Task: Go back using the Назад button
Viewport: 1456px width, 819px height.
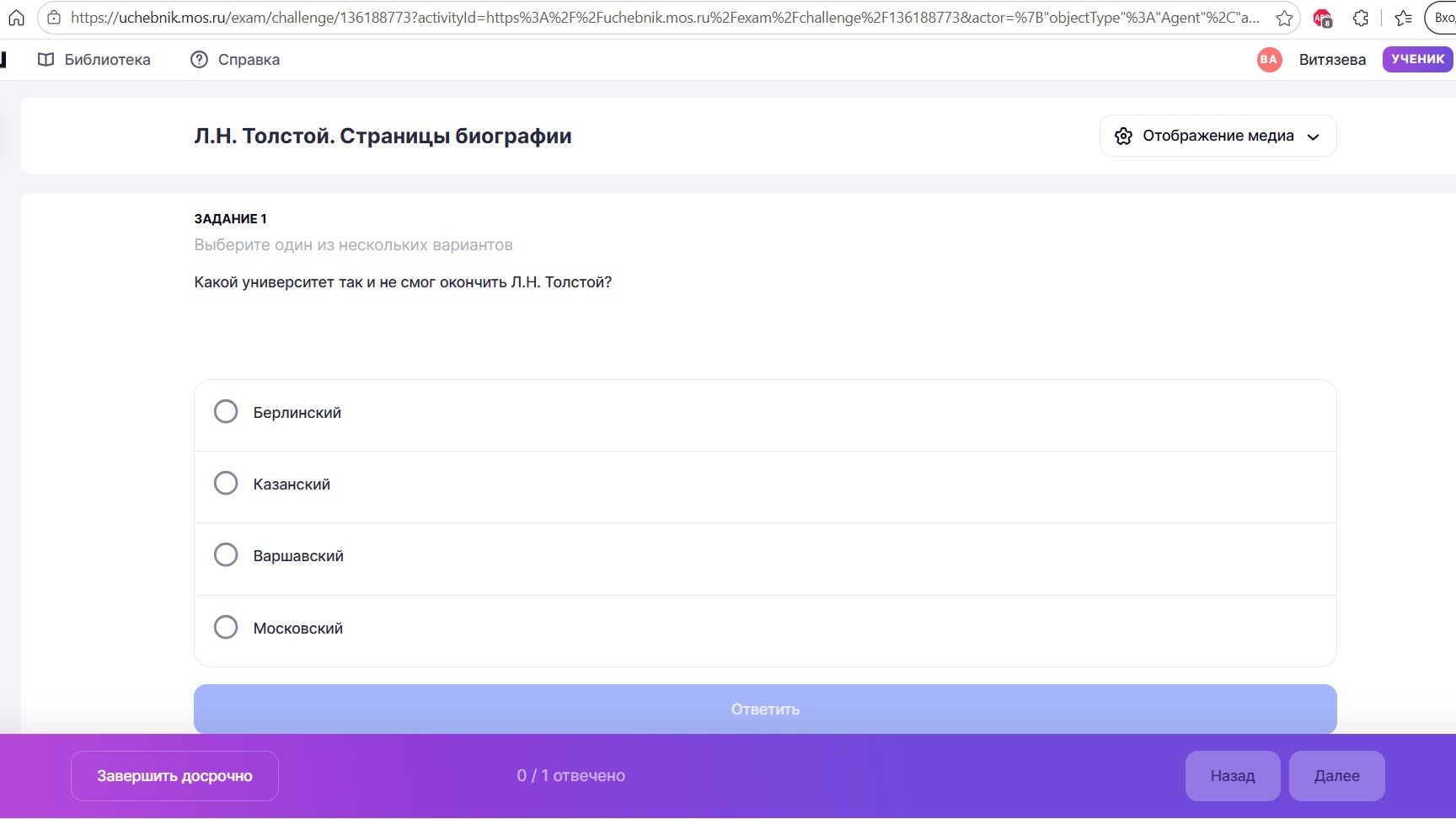Action: click(1233, 776)
